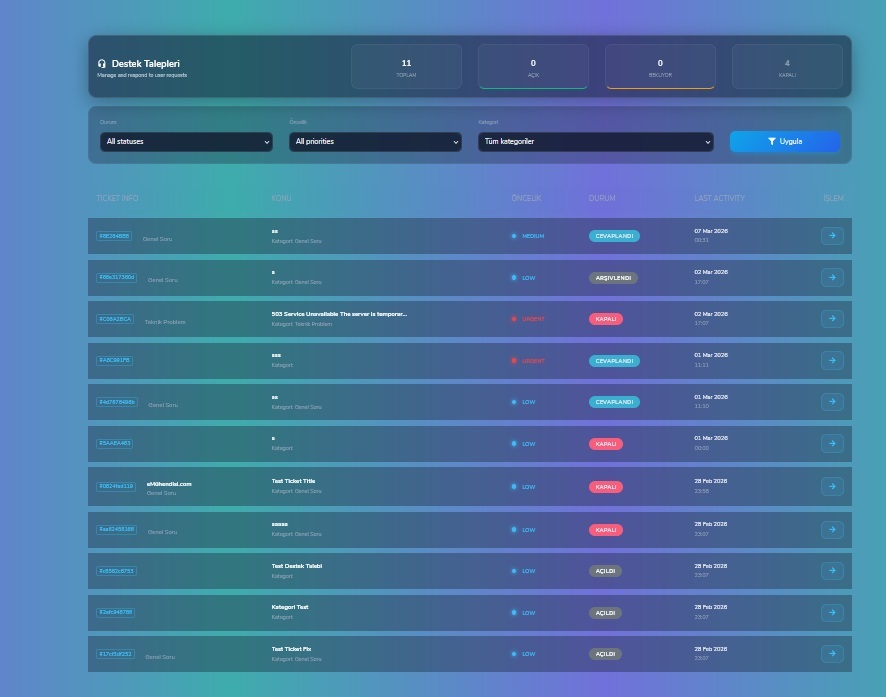Expand the All priorities dropdown
This screenshot has width=886, height=697.
tap(375, 142)
